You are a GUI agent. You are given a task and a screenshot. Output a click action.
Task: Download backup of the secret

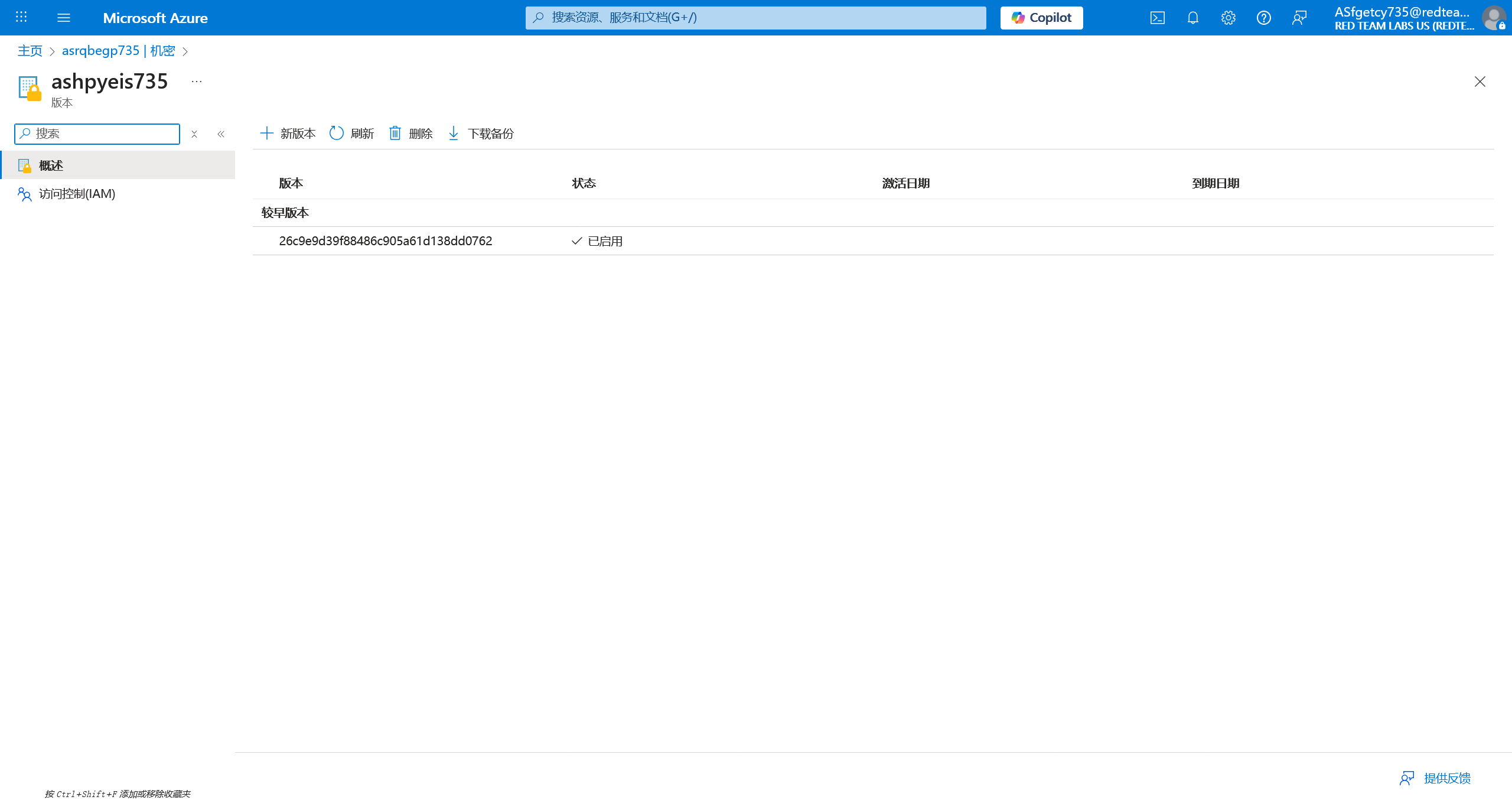pos(481,134)
